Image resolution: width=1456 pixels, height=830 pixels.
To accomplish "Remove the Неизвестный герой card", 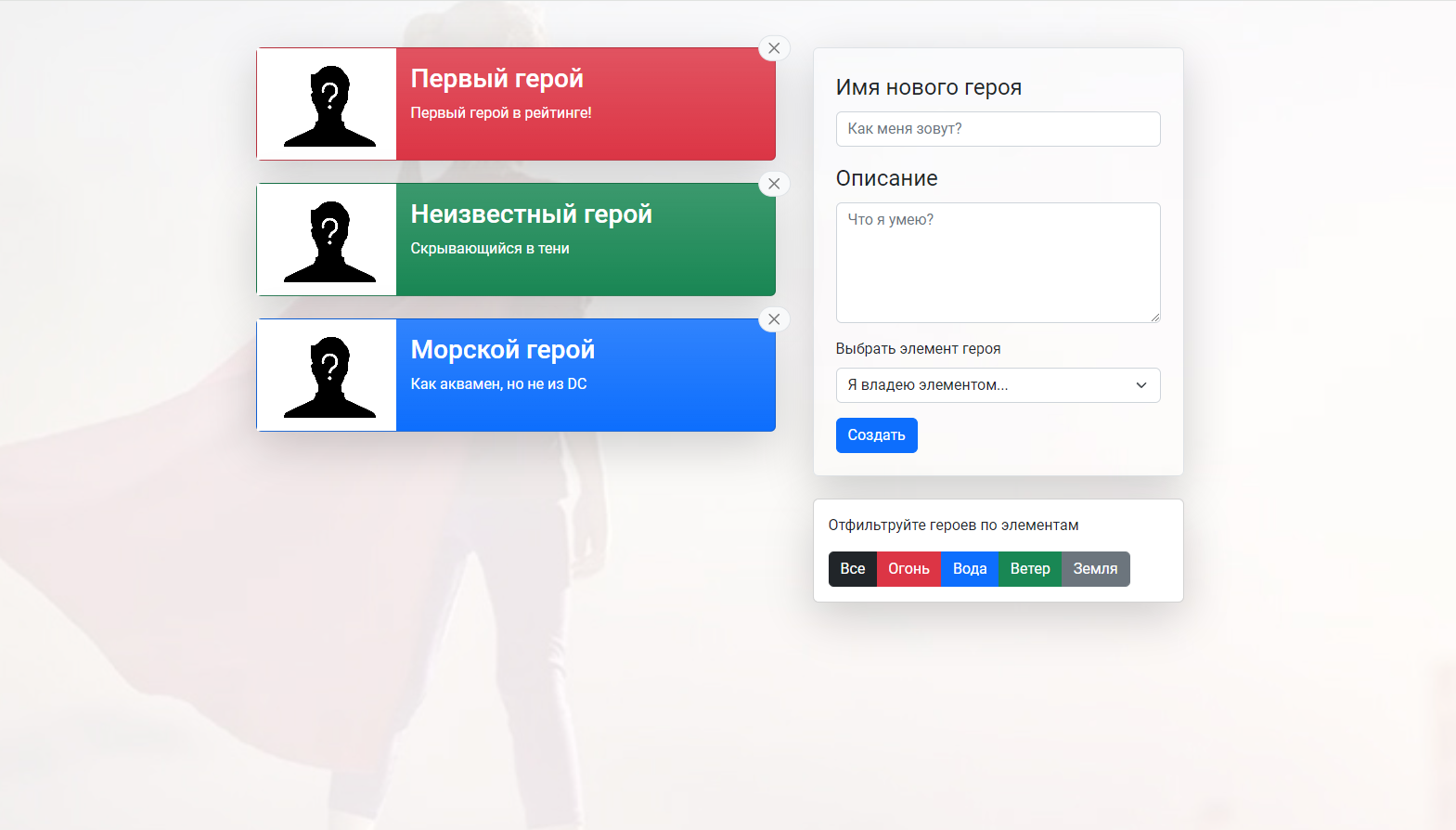I will click(774, 184).
